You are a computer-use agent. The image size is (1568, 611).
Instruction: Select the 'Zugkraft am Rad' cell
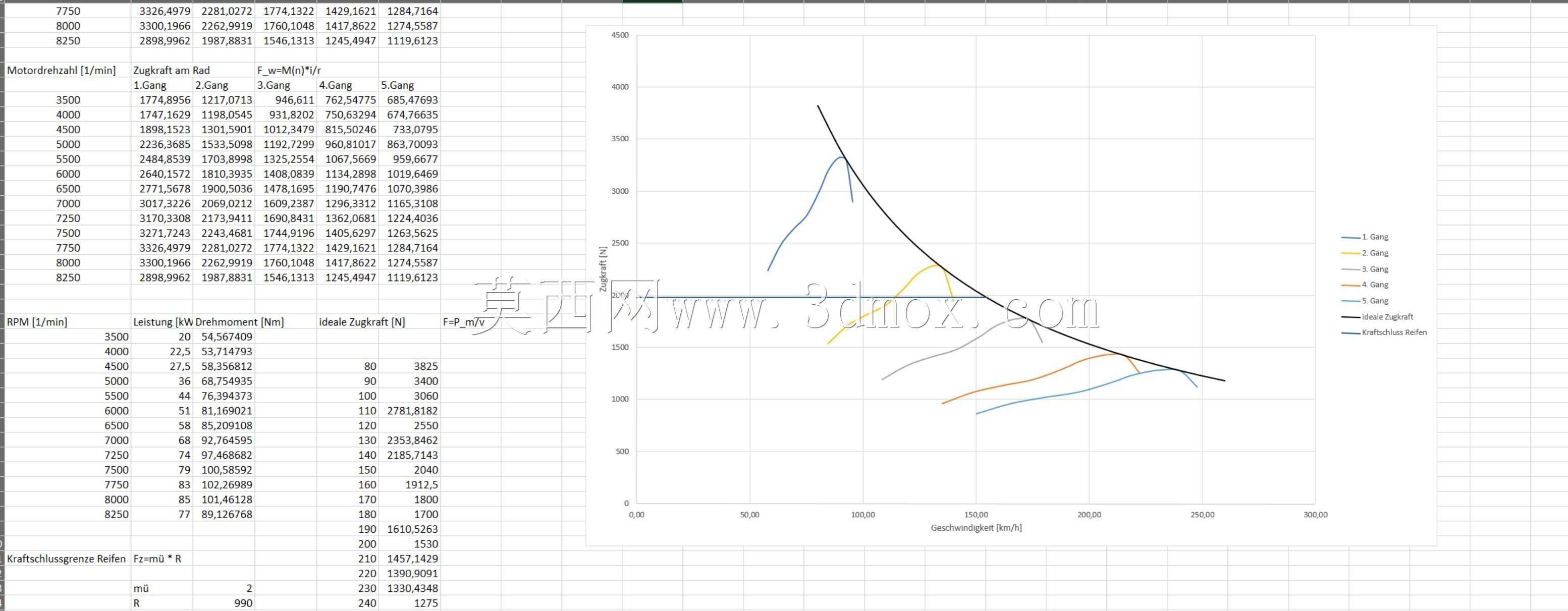pyautogui.click(x=172, y=70)
